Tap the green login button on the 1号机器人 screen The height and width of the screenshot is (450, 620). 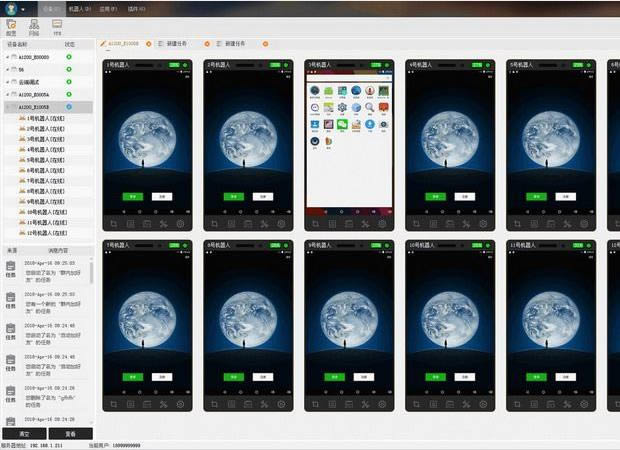pyautogui.click(x=133, y=197)
